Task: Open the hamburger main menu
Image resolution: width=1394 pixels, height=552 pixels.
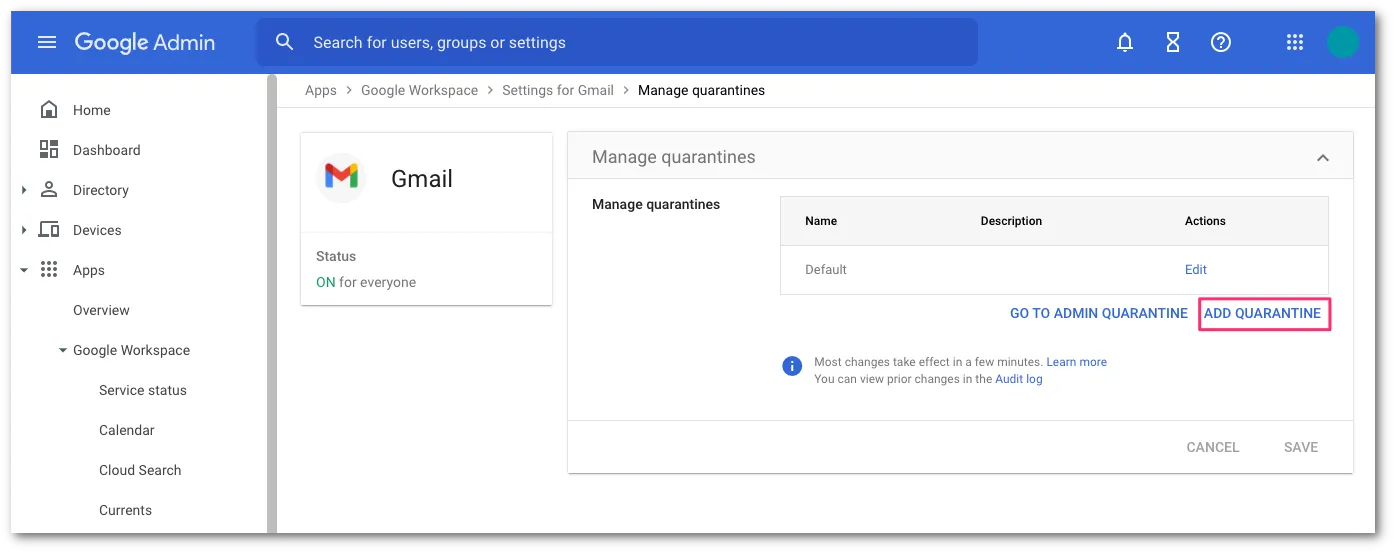Action: click(47, 42)
